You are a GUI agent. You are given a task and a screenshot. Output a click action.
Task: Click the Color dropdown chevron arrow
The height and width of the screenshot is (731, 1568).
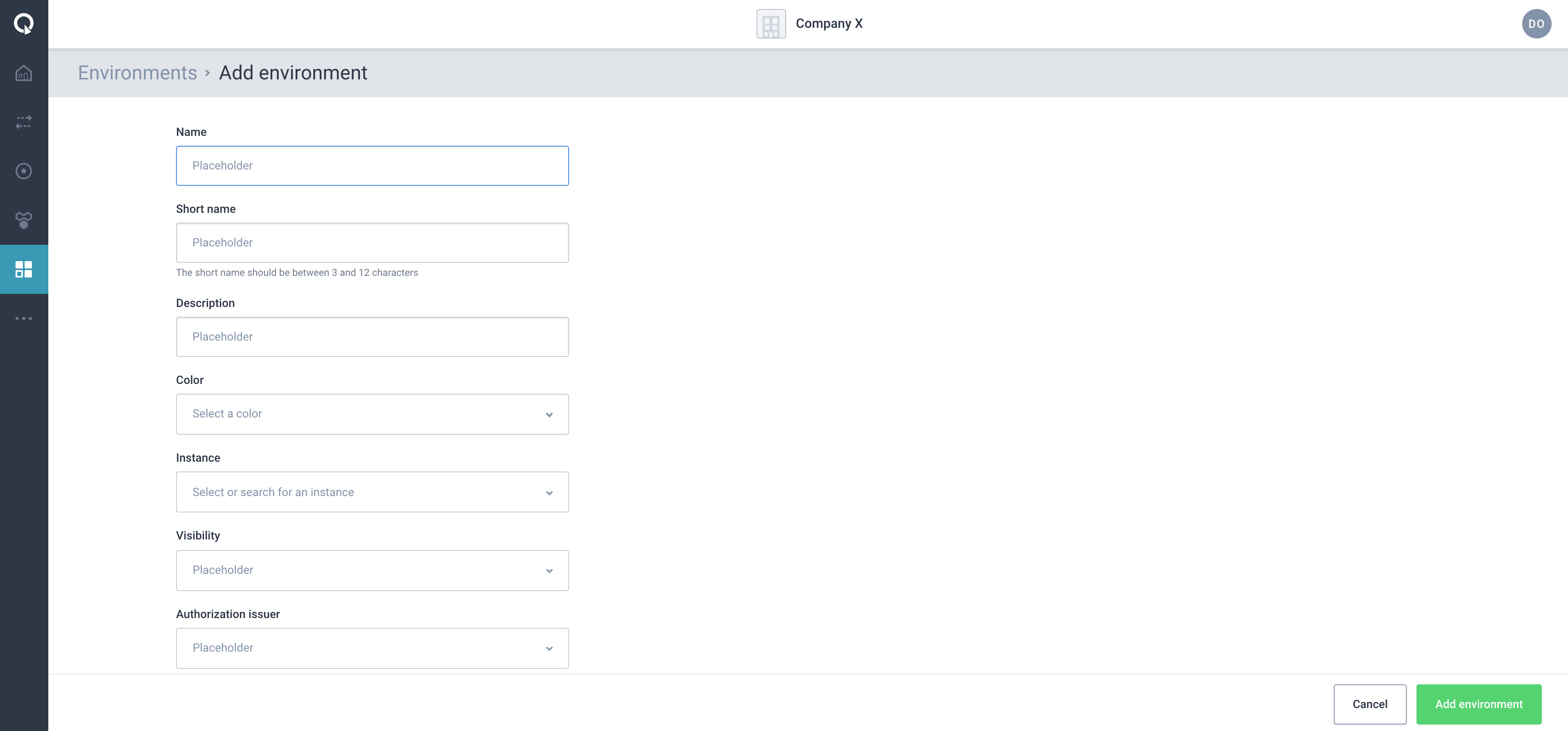click(549, 415)
